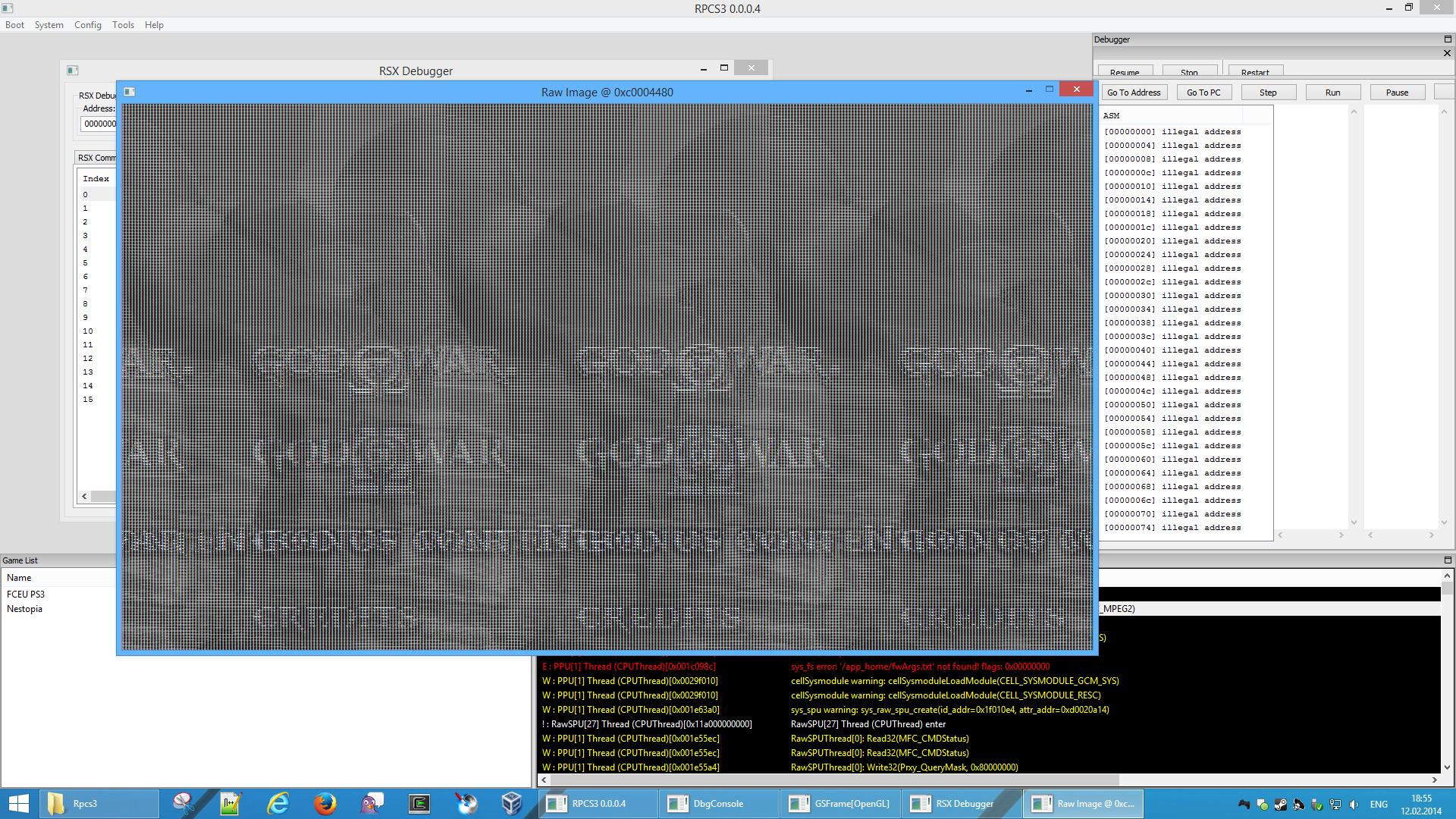Open Pidgin messenger from the taskbar

(372, 804)
